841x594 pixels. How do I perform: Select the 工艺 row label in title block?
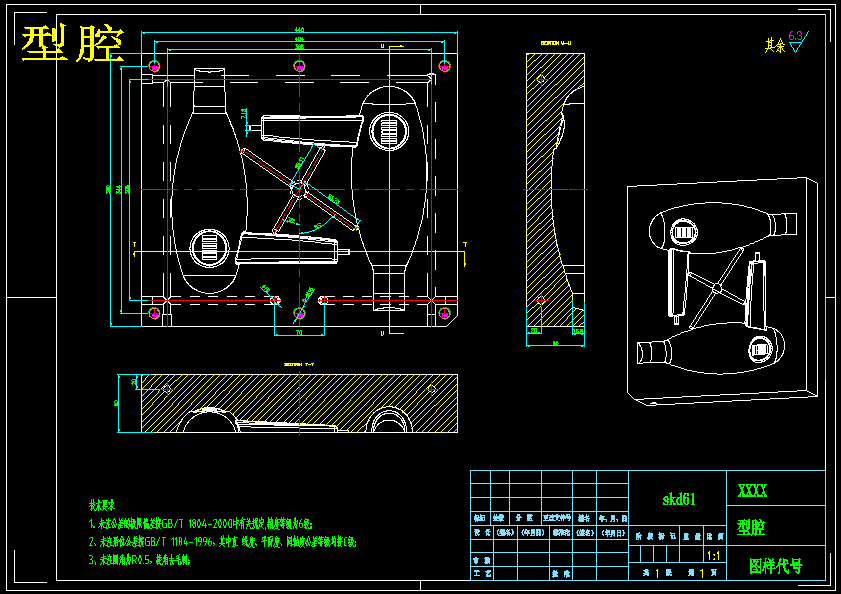coord(481,574)
